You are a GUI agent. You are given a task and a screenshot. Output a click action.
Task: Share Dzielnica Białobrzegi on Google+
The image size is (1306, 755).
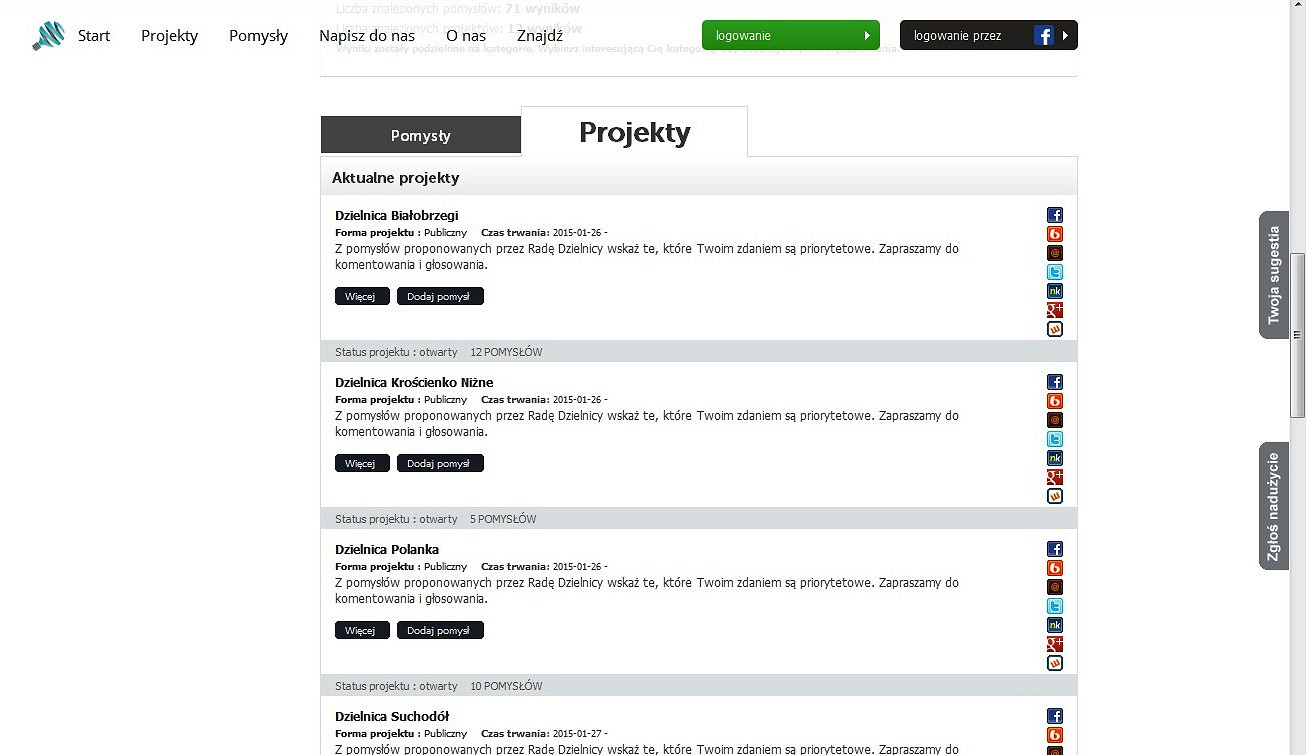pos(1055,310)
